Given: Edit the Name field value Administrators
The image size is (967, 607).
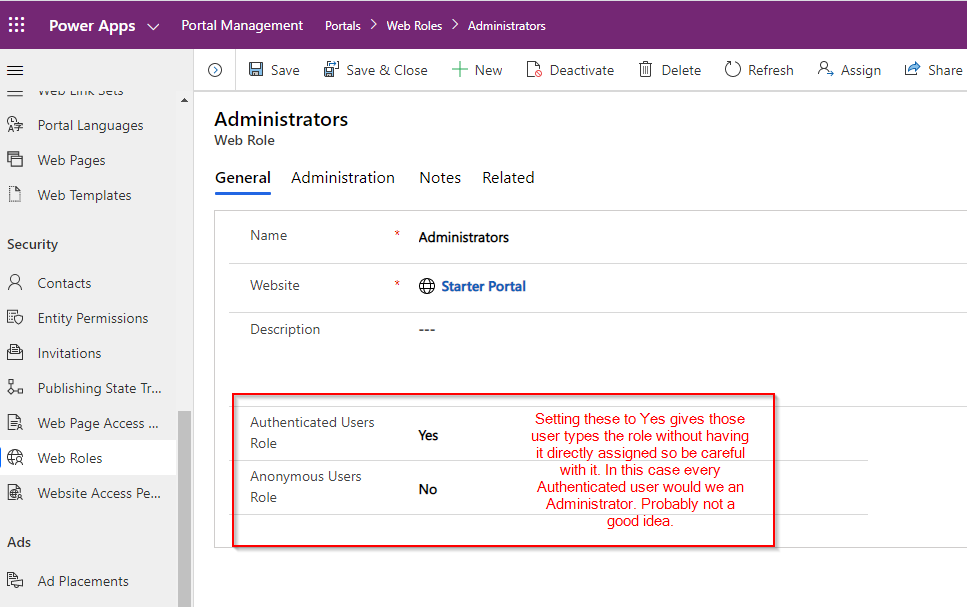Looking at the screenshot, I should pyautogui.click(x=464, y=237).
